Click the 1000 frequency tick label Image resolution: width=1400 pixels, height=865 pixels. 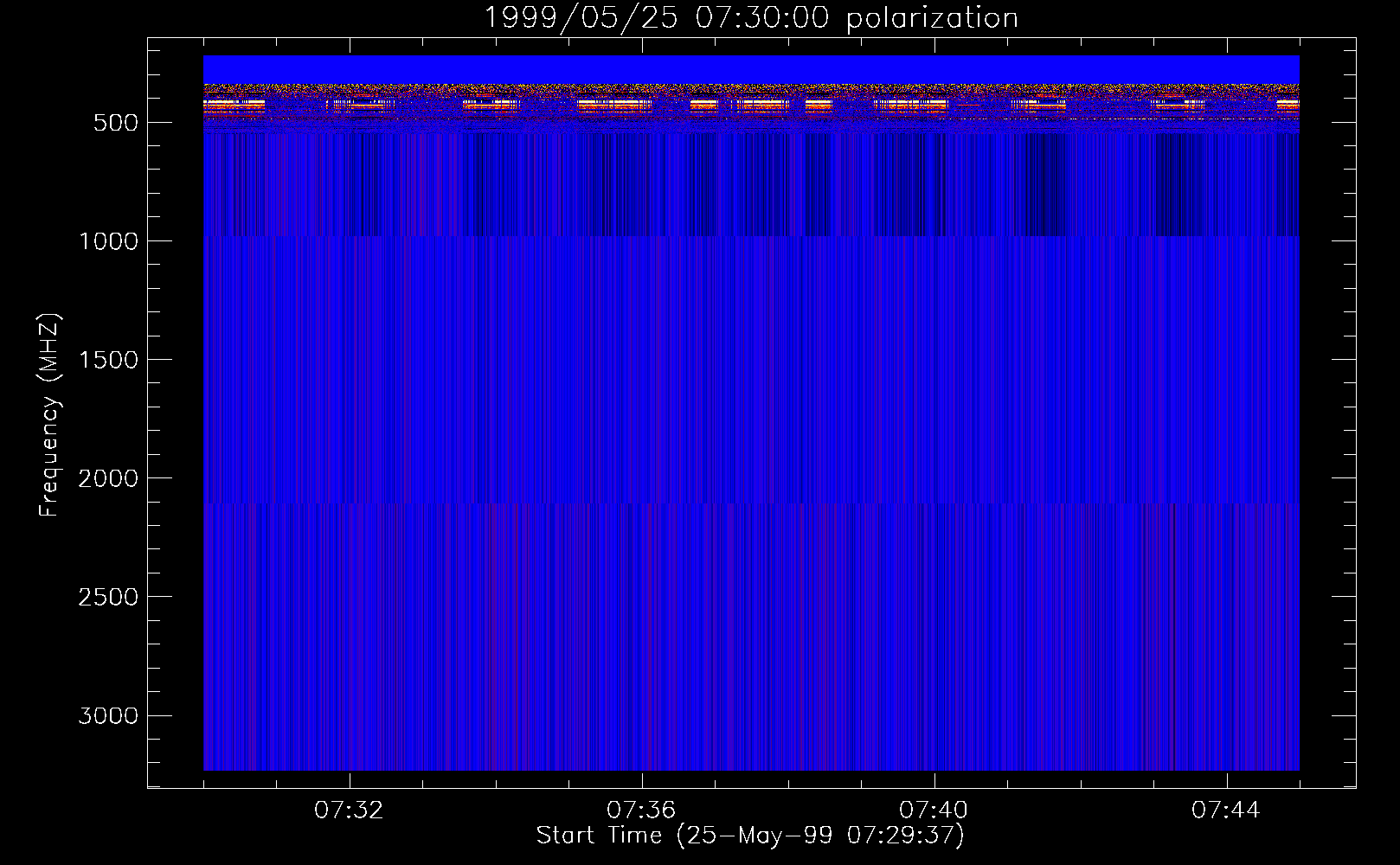pos(108,241)
